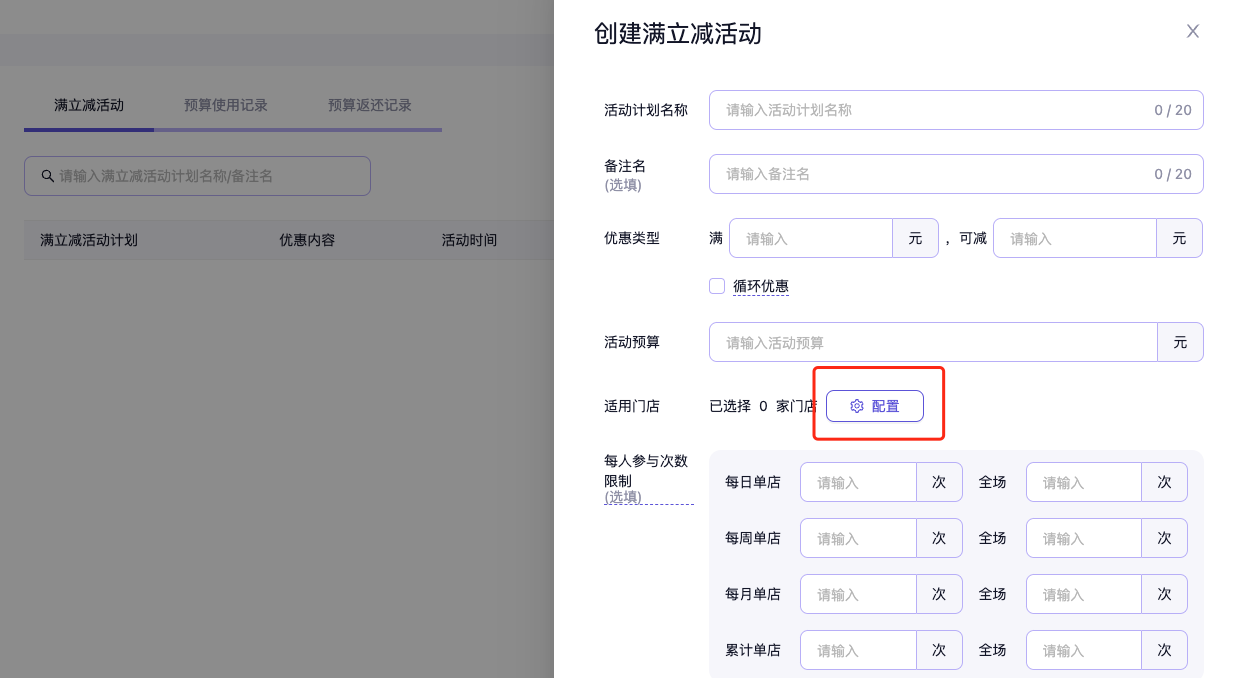Switch to the 预算使用记录 tab
The width and height of the screenshot is (1233, 678).
point(225,105)
